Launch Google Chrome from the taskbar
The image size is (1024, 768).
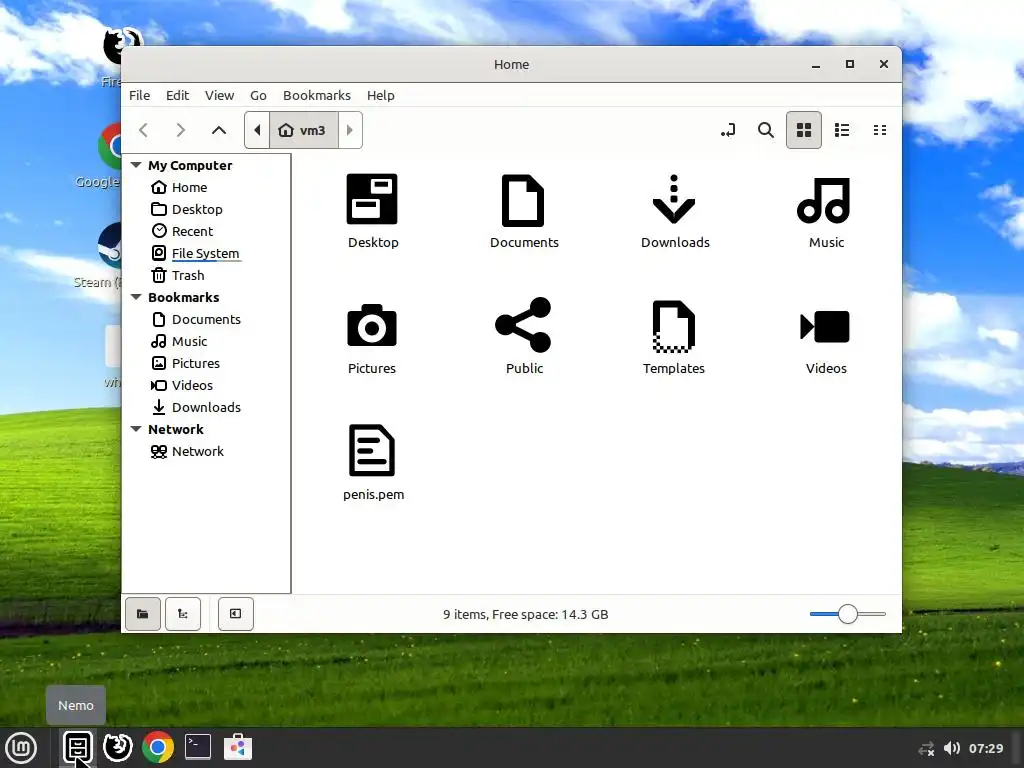tap(157, 748)
